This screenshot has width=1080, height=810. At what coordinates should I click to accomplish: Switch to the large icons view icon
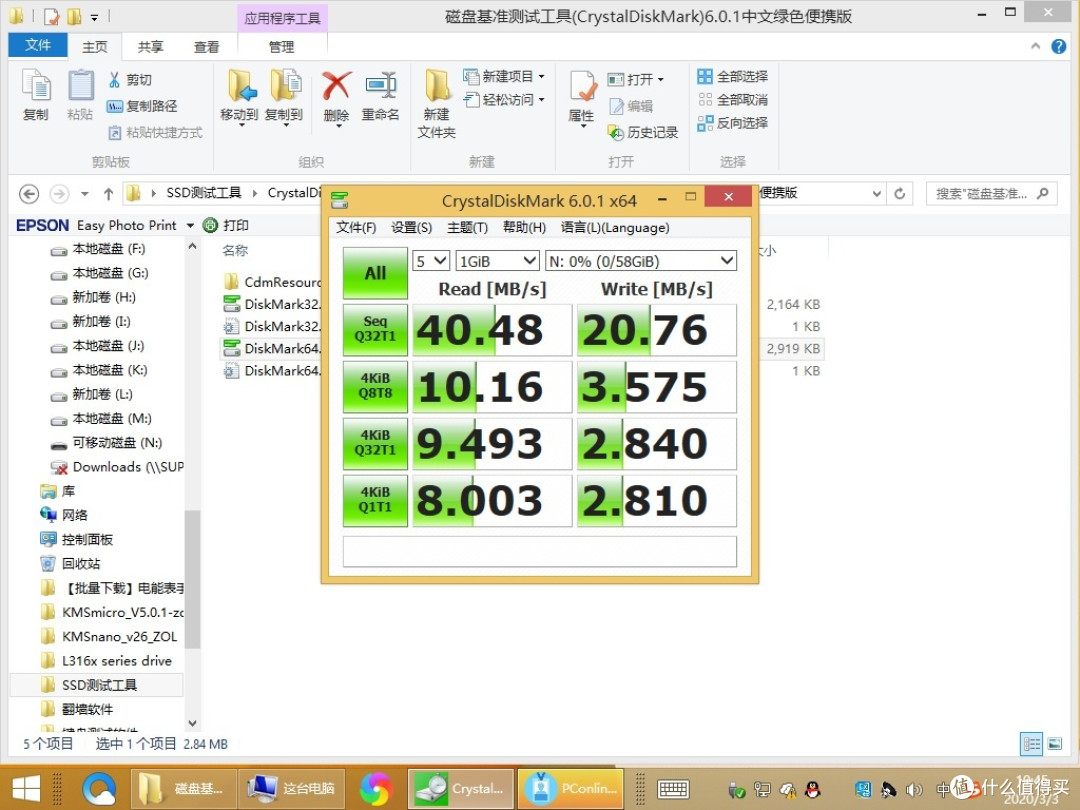pos(1054,744)
